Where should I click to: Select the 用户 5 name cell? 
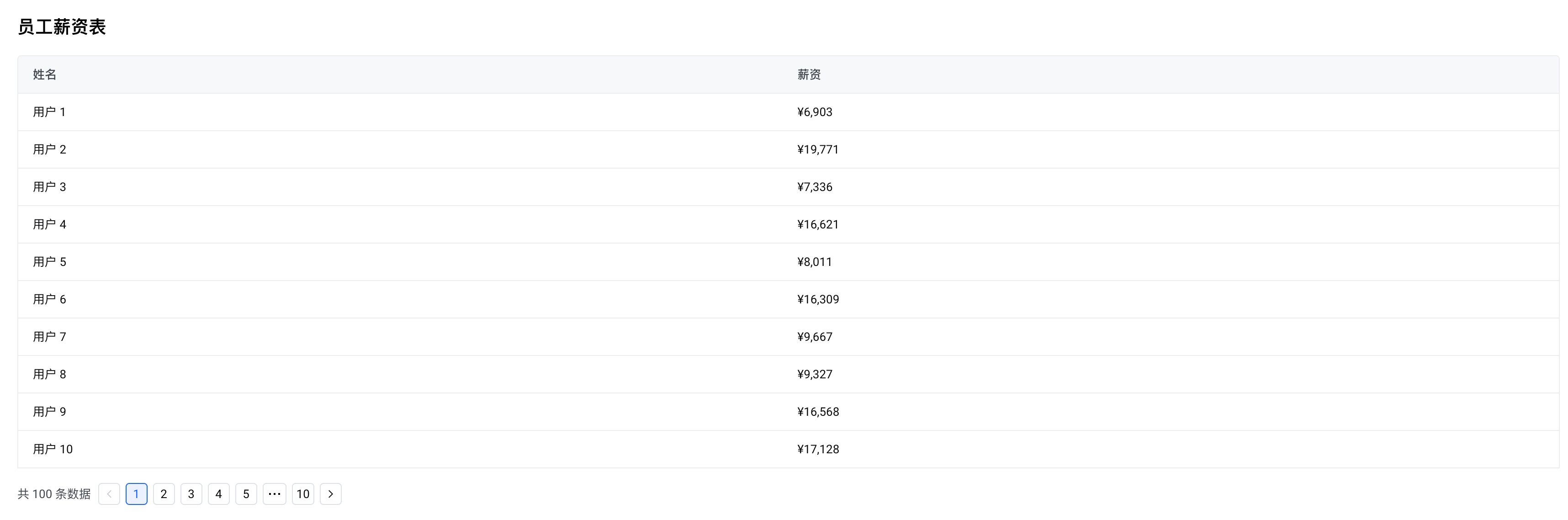(49, 262)
